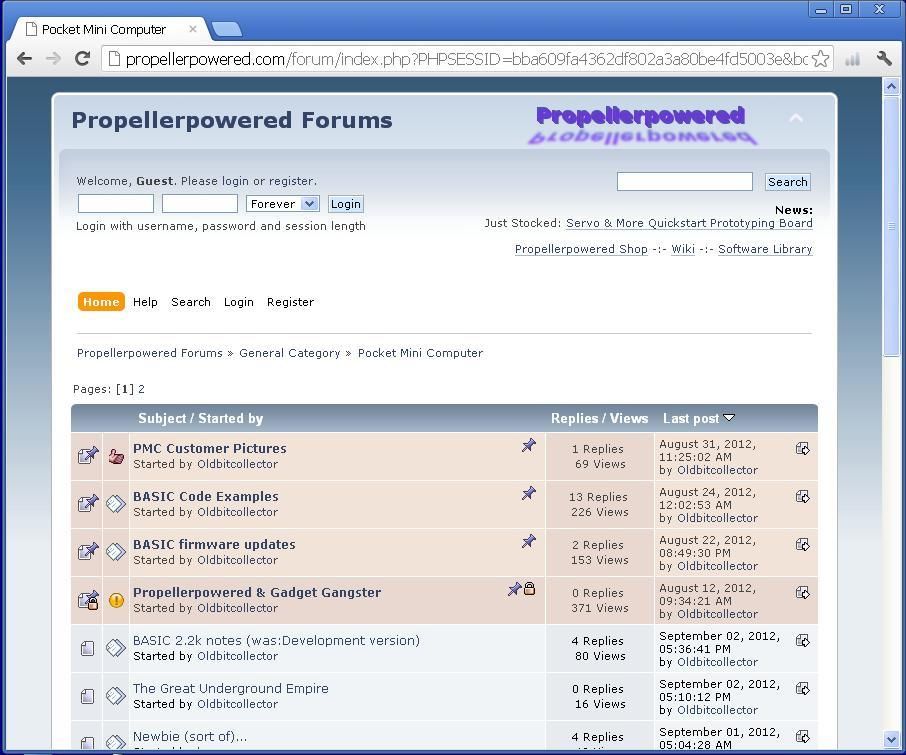Viewport: 906px width, 755px height.
Task: Reload the page with refresh icon
Action: (83, 58)
